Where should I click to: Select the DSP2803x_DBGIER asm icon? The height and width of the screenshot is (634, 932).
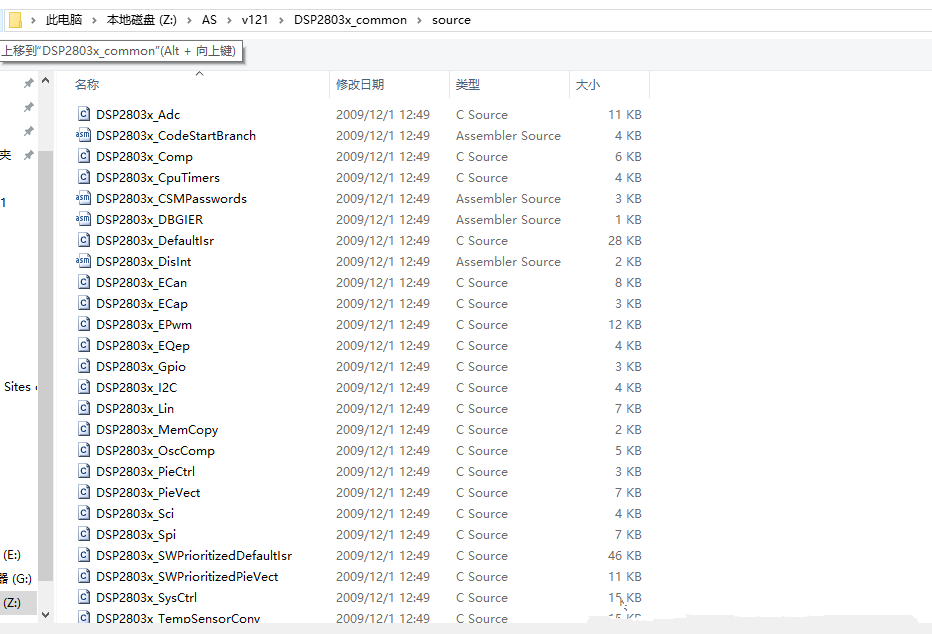(83, 219)
